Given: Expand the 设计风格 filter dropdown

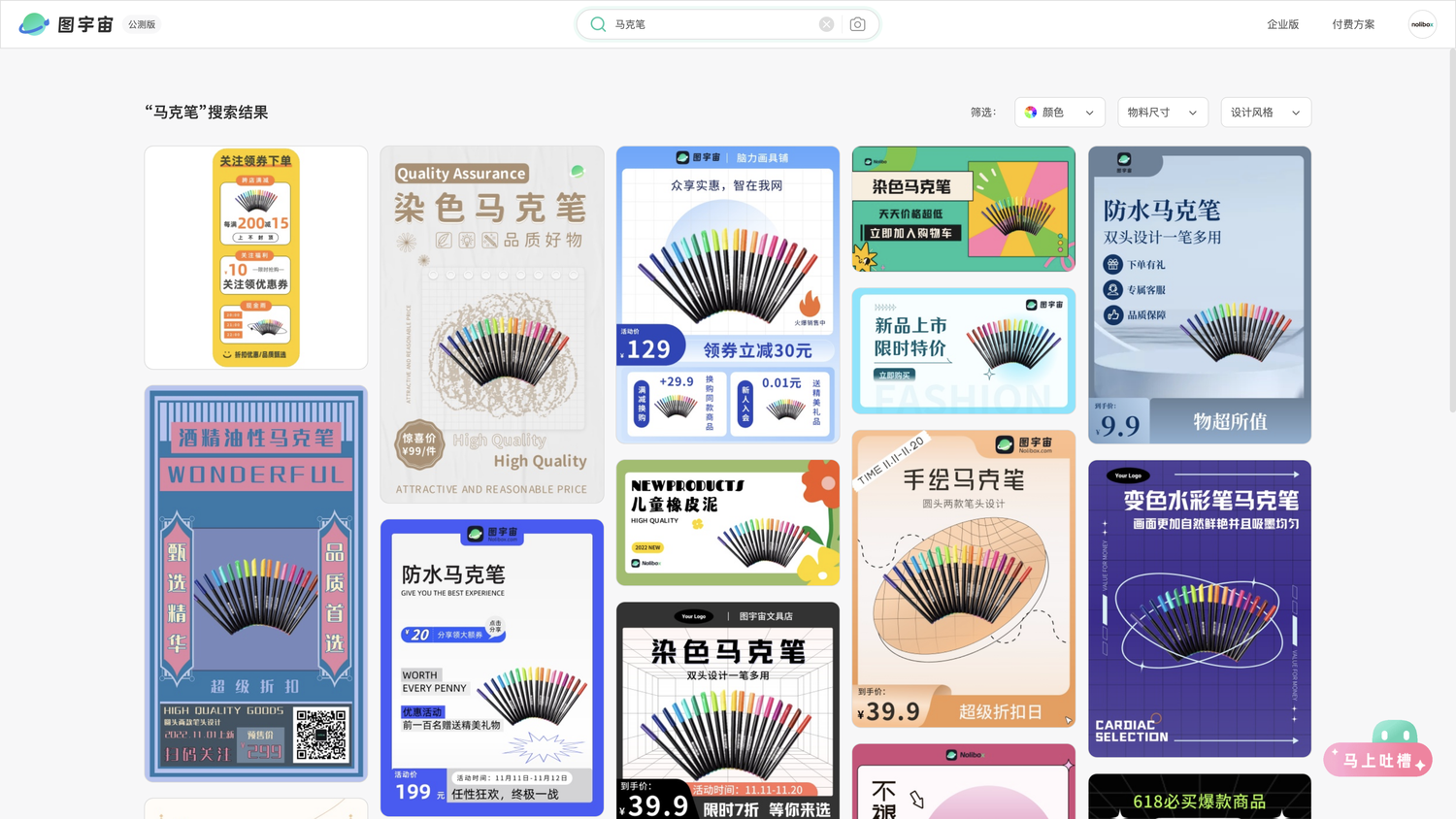Looking at the screenshot, I should tap(1266, 113).
